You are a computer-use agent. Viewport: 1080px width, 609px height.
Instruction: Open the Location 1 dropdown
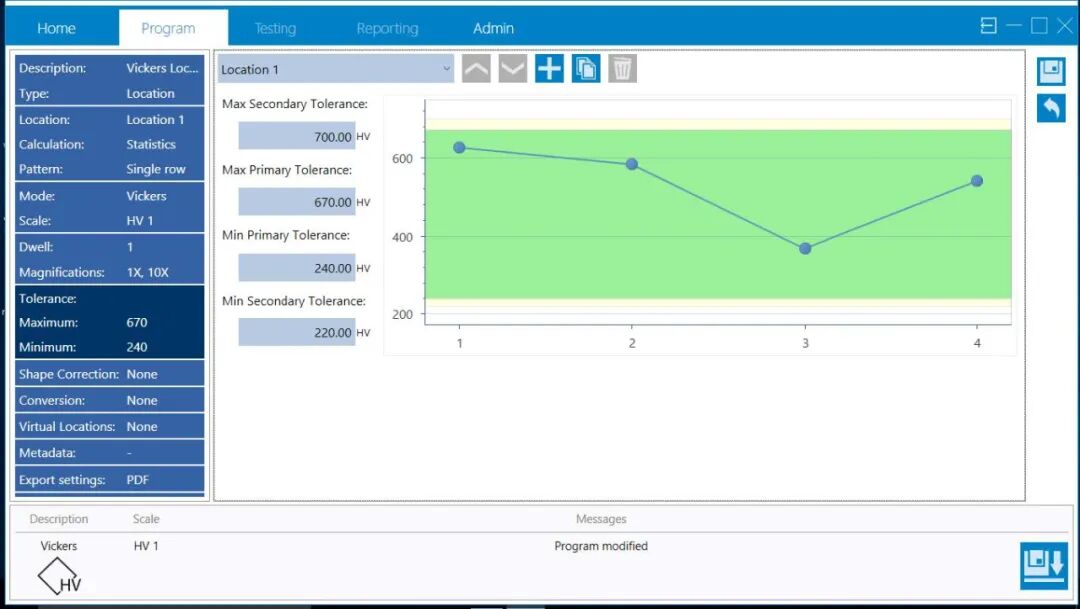(336, 69)
